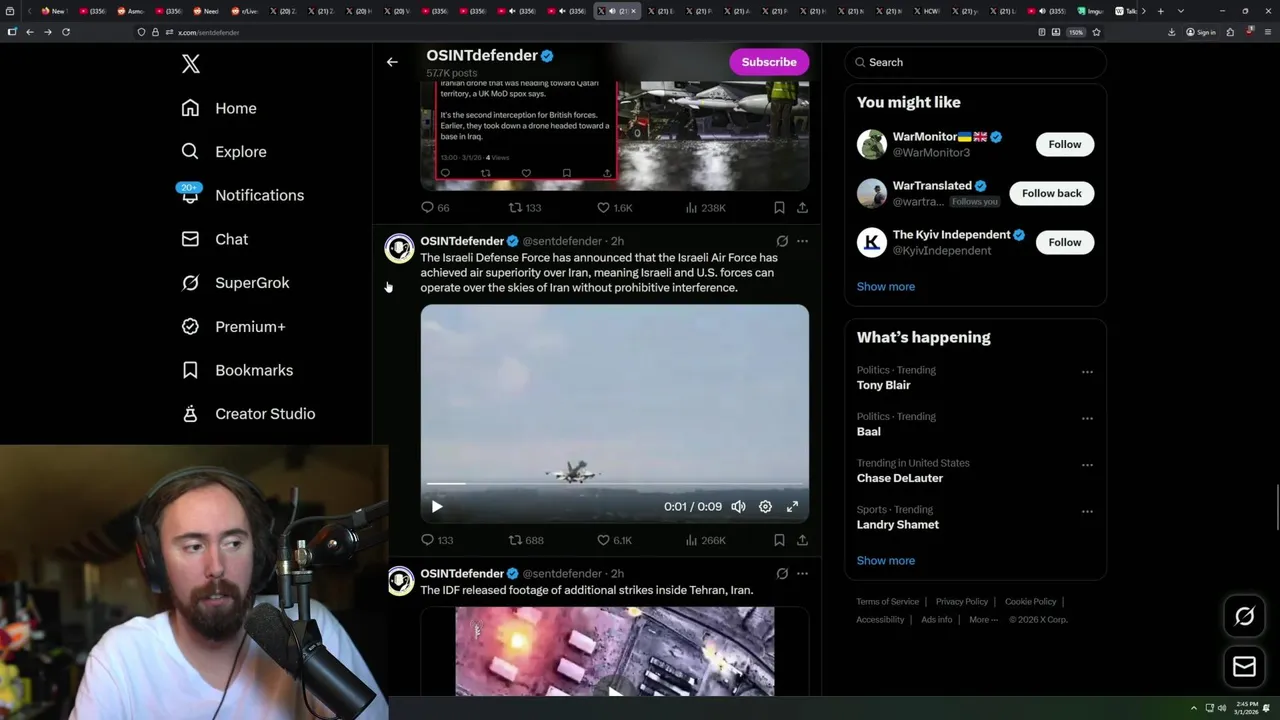Click the video progress bar

(x=615, y=484)
